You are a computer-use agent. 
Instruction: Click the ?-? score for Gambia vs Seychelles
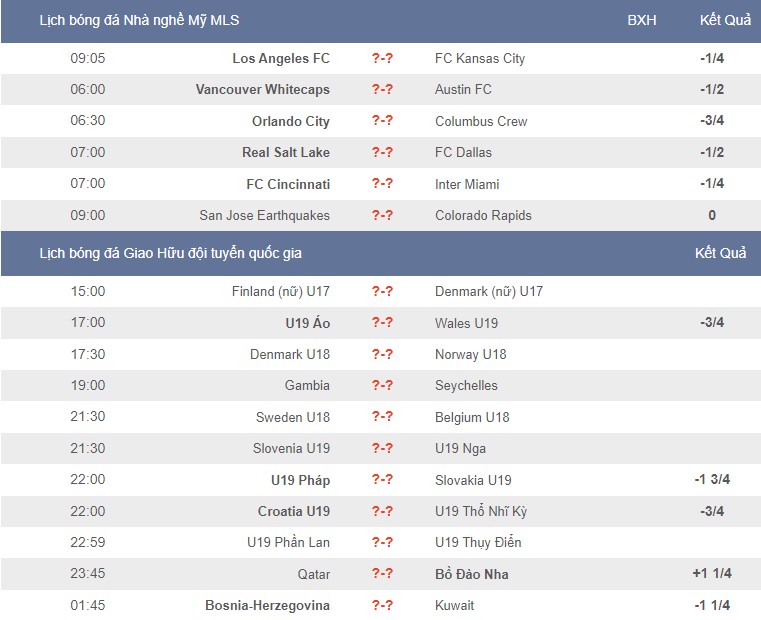(x=382, y=385)
